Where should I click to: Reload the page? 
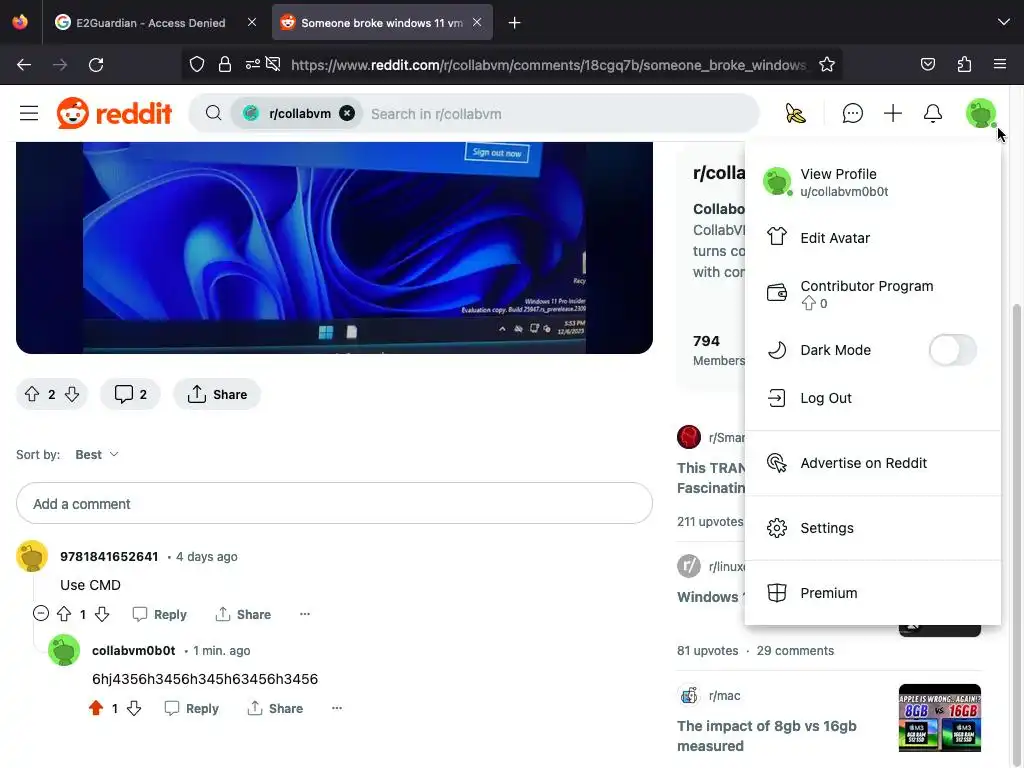tap(96, 65)
